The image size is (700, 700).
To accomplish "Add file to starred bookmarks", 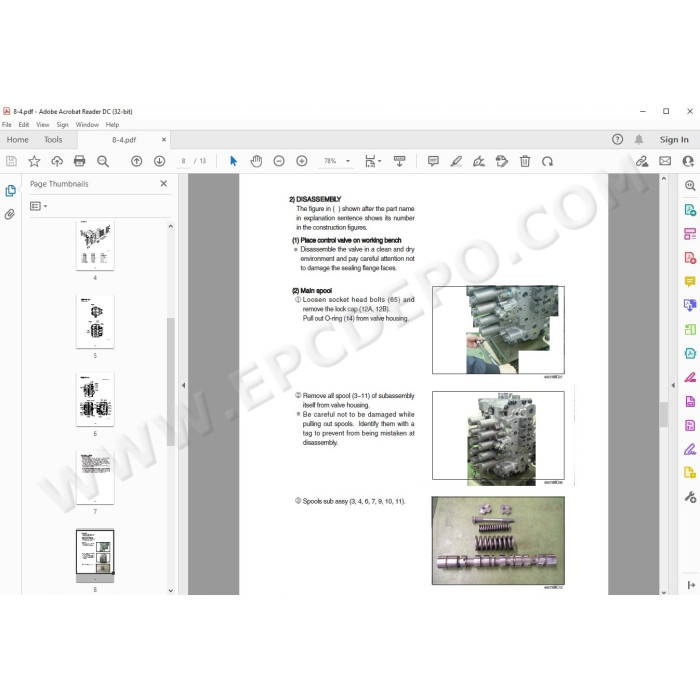I will (x=34, y=161).
